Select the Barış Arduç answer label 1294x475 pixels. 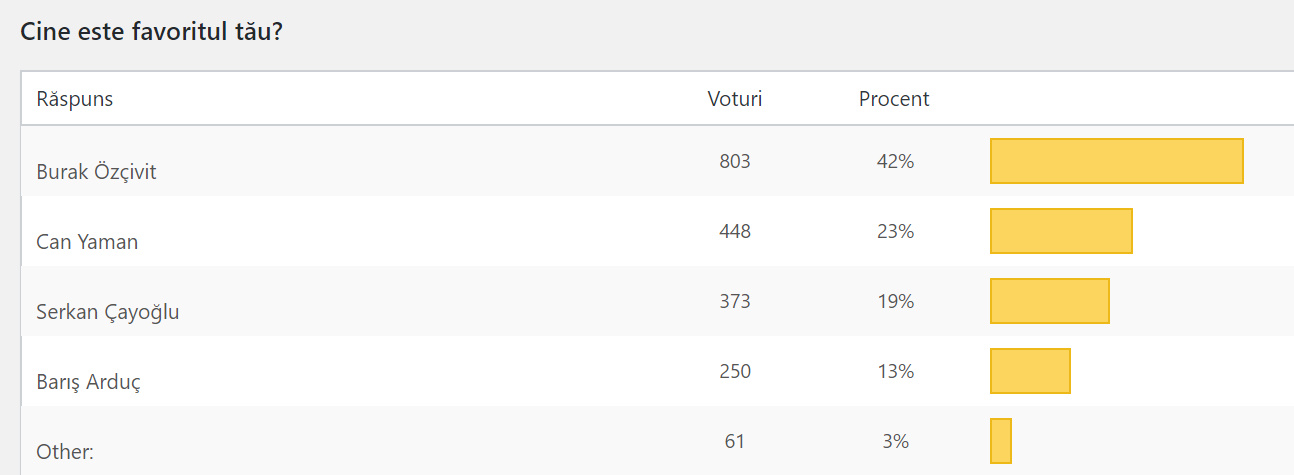(88, 382)
